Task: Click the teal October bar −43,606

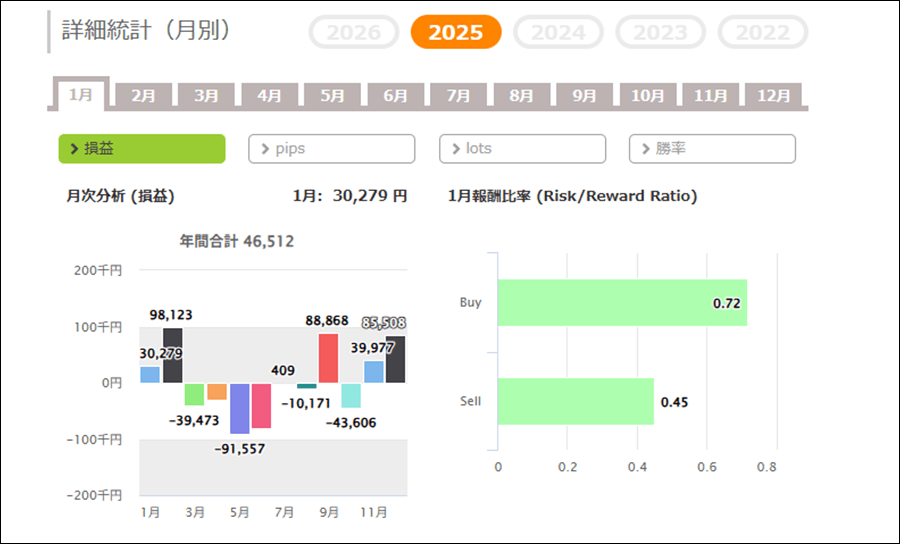Action: coord(351,394)
